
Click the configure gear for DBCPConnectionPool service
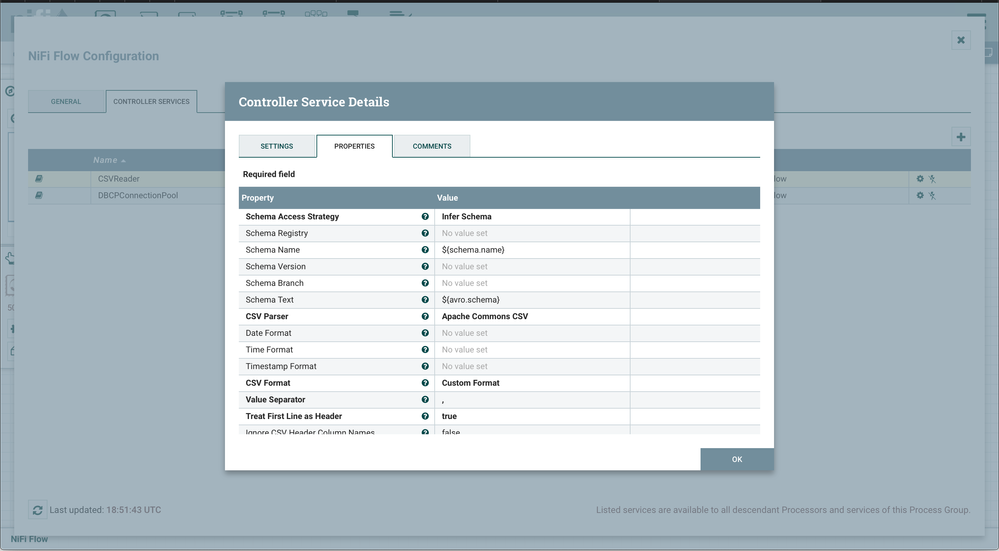tap(920, 196)
